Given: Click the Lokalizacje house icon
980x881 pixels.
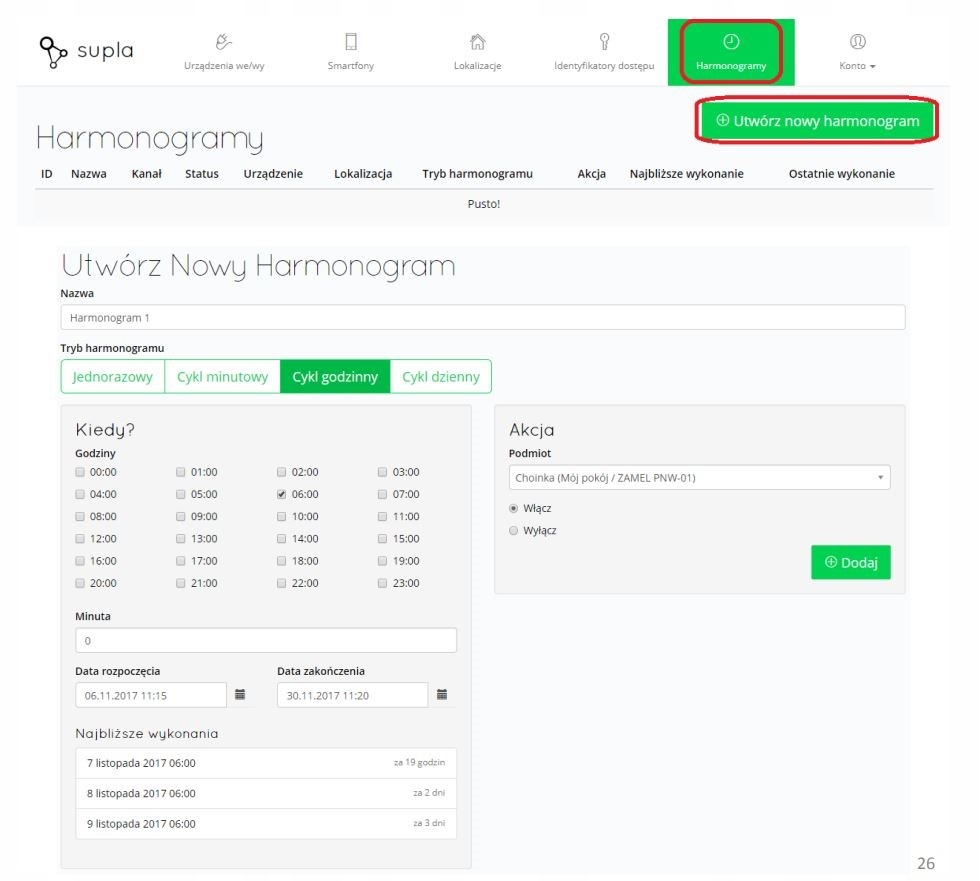Looking at the screenshot, I should click(x=477, y=42).
